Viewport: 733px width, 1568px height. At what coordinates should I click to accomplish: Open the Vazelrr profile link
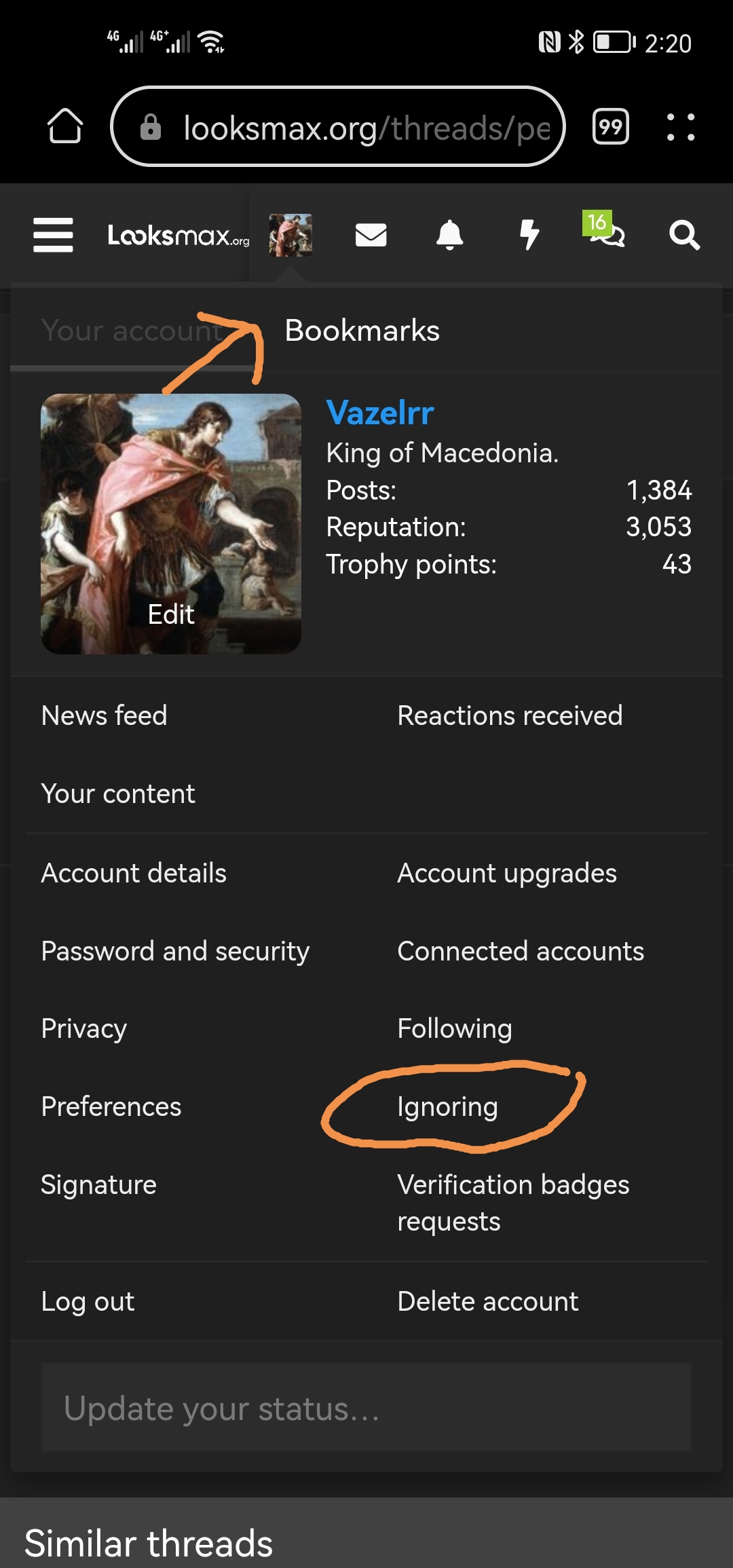(x=380, y=413)
